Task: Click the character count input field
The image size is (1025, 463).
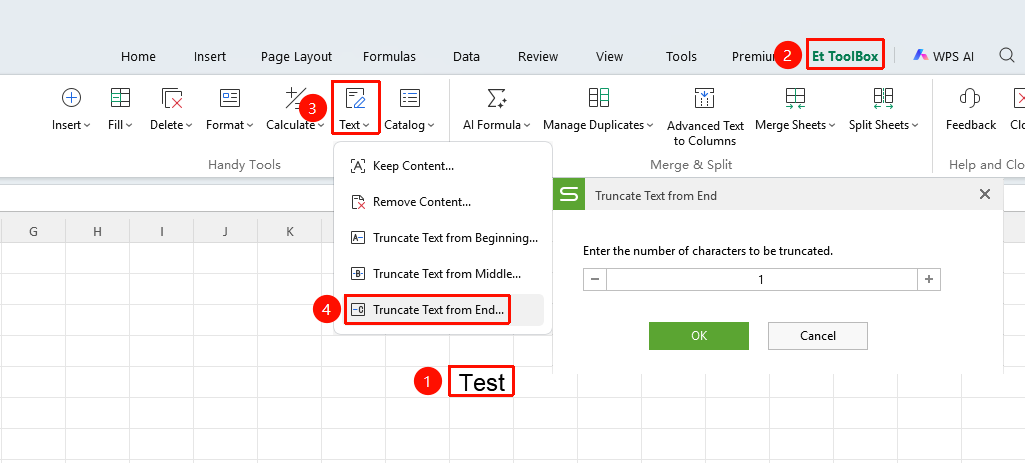Action: [x=762, y=279]
